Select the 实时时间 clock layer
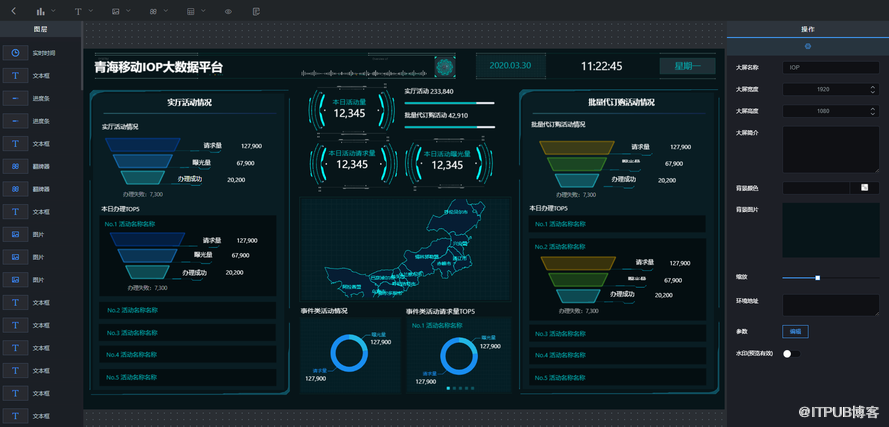This screenshot has width=889, height=427. click(x=16, y=52)
